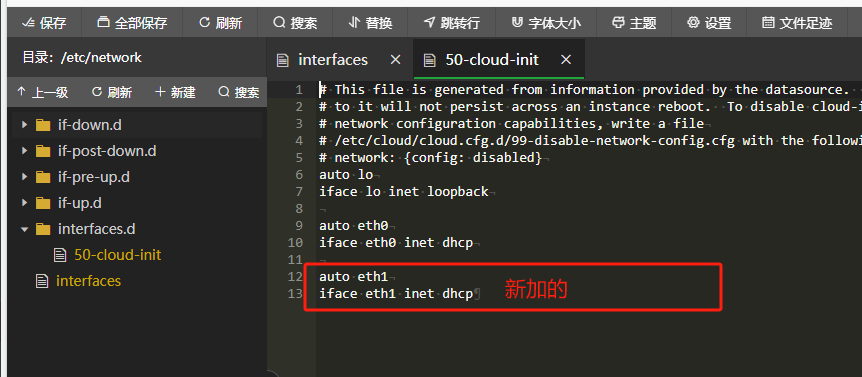The image size is (862, 377).
Task: Click the file icon on the 50-cloud-init tab
Action: click(x=430, y=60)
